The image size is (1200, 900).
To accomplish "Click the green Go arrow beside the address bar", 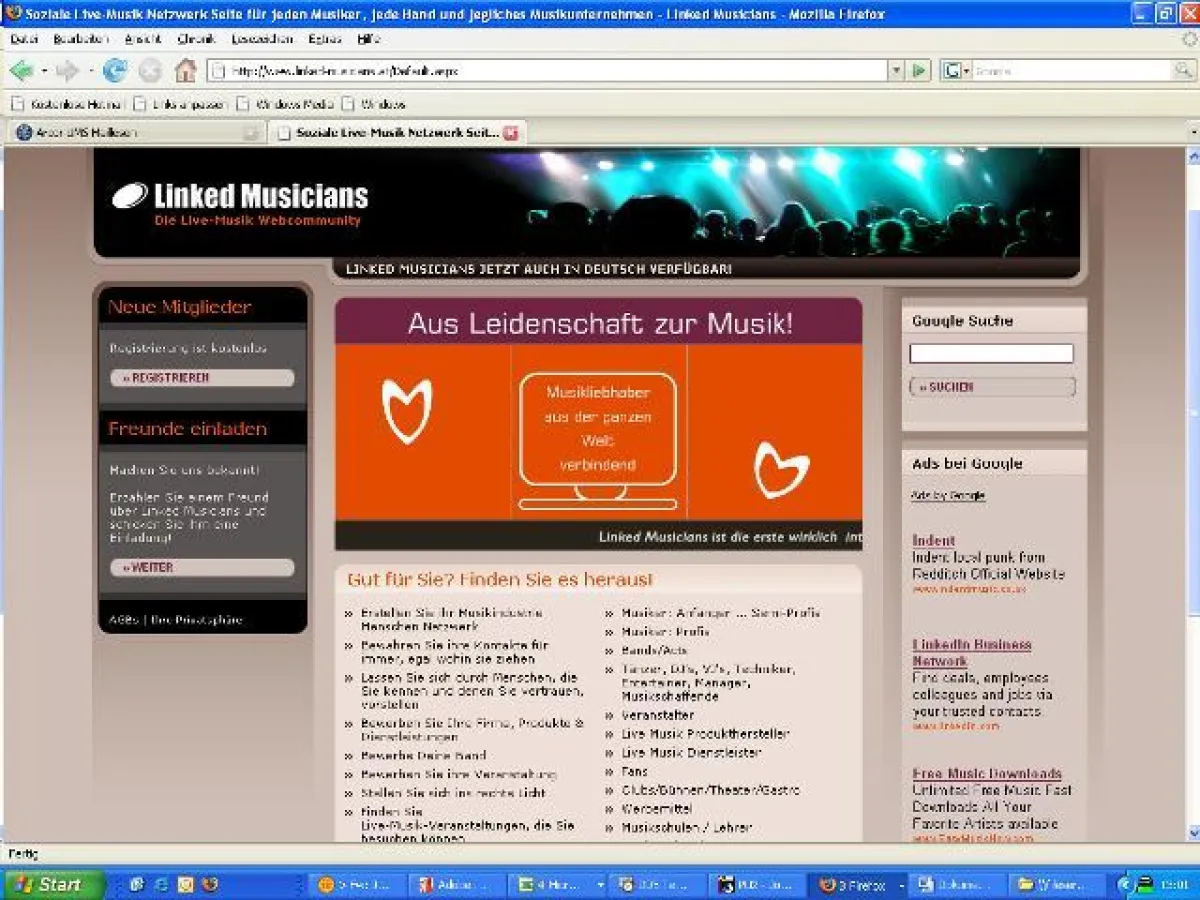I will point(918,70).
